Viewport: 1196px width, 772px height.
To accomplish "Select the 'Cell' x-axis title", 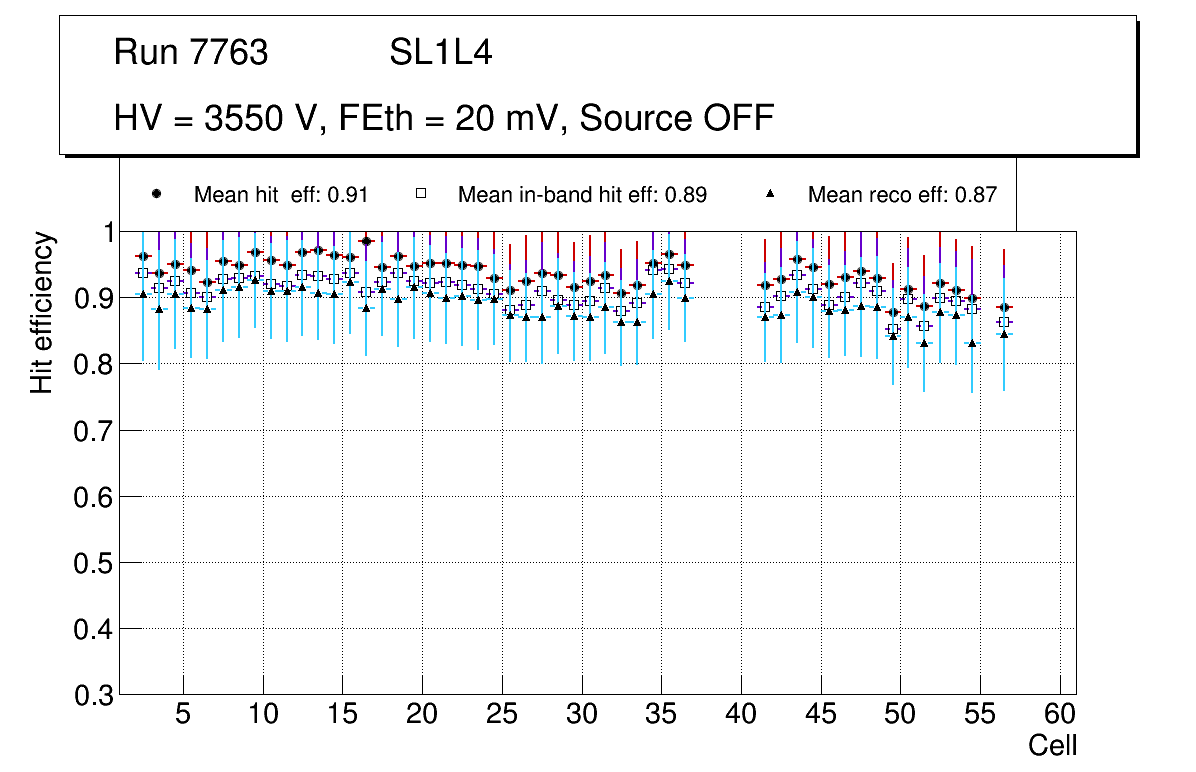I will [x=1052, y=746].
